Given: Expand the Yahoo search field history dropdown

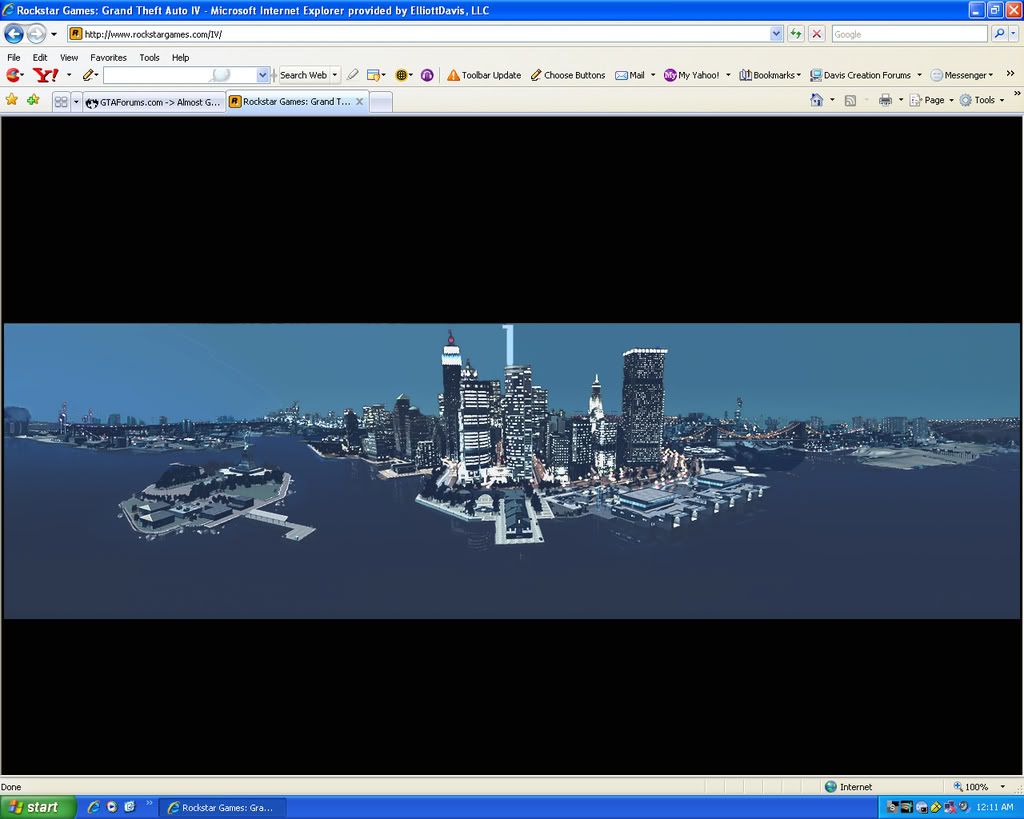Looking at the screenshot, I should click(263, 75).
